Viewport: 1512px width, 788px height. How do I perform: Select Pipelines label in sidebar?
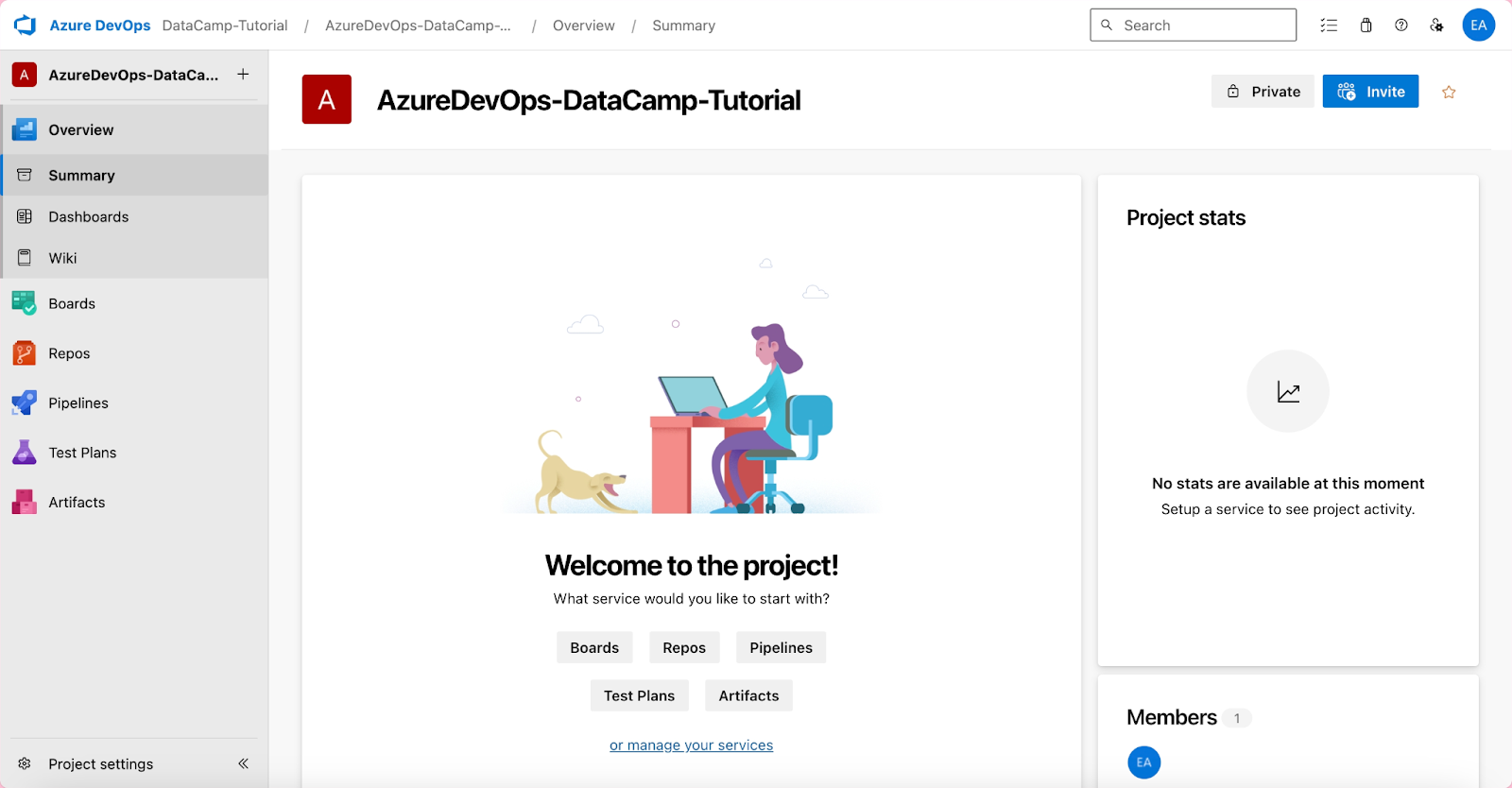pyautogui.click(x=78, y=403)
